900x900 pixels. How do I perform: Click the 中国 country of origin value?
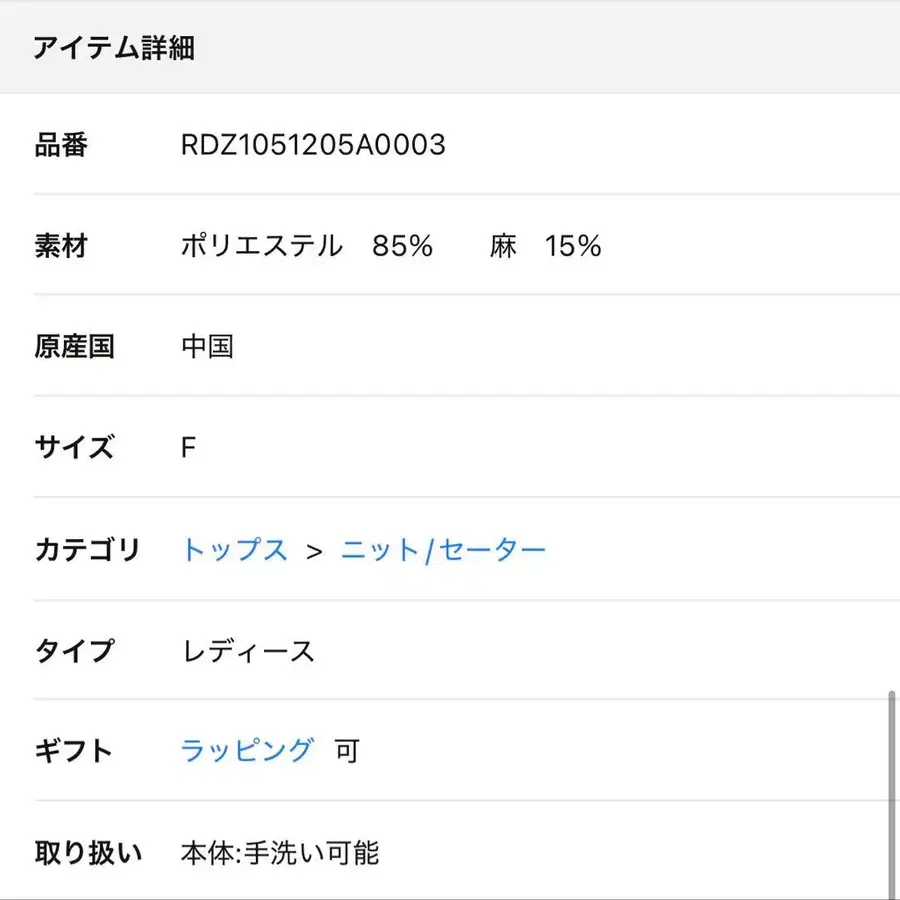(x=207, y=347)
